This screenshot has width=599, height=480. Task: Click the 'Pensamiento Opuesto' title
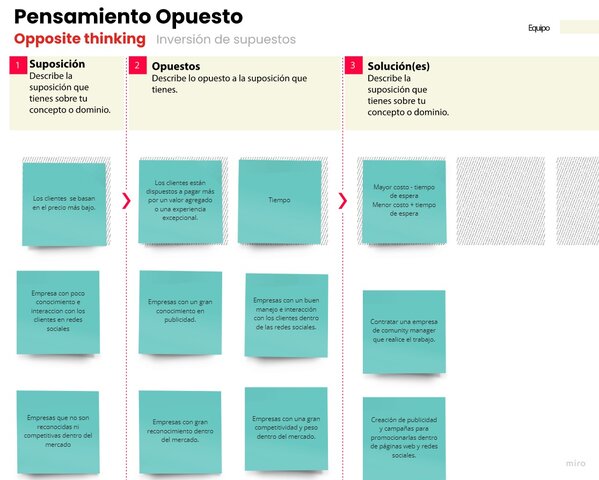tap(128, 16)
